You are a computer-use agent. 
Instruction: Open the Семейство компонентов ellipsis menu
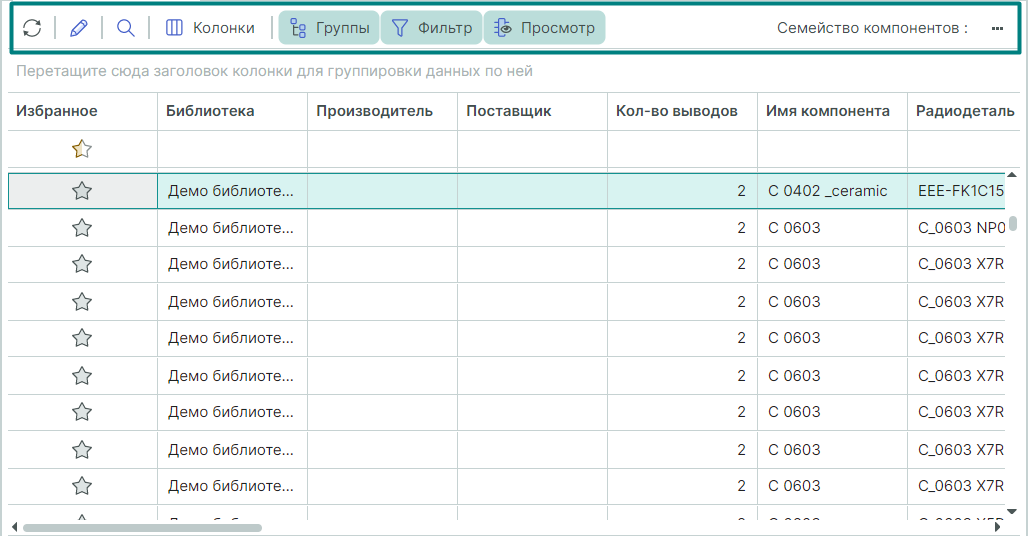click(997, 28)
